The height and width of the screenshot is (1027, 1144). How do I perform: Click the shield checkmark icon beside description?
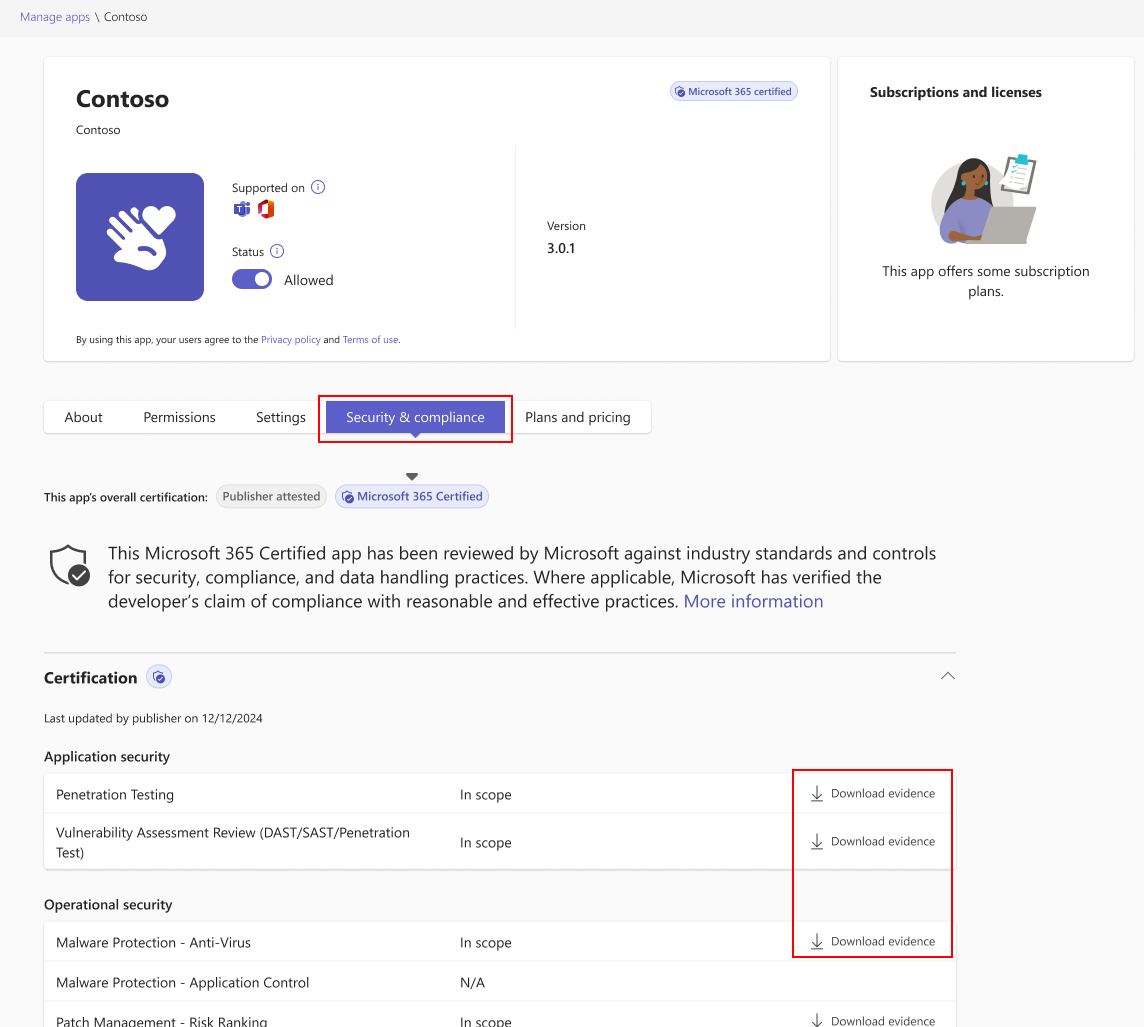click(70, 566)
